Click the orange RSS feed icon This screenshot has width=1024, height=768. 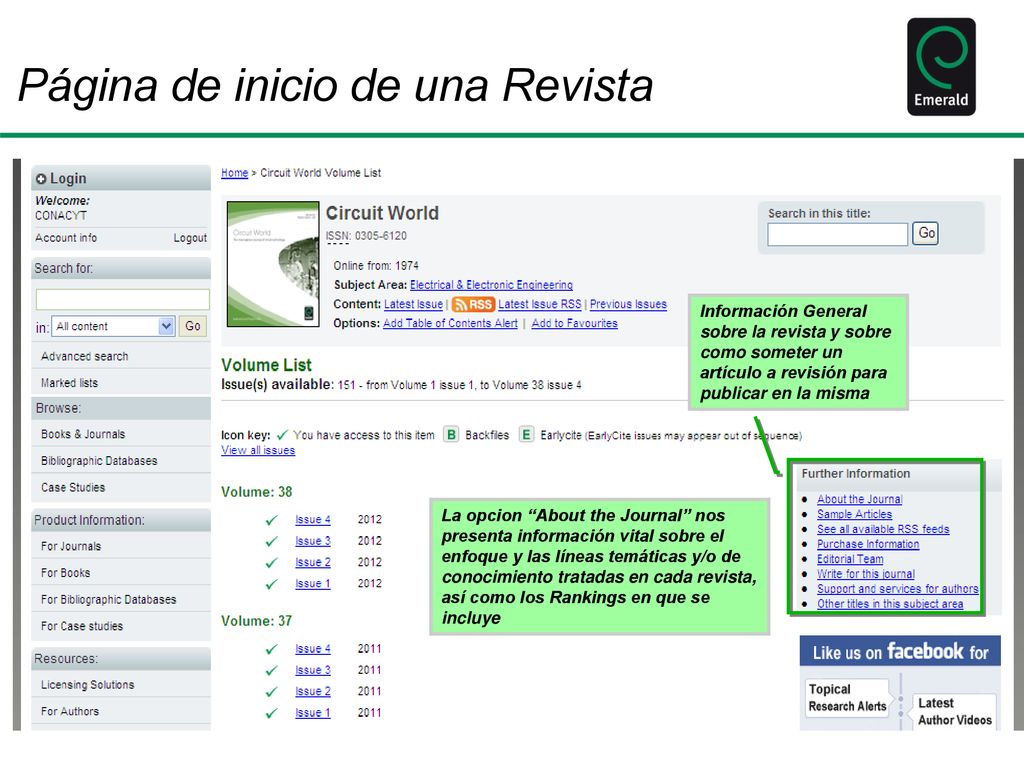(473, 304)
